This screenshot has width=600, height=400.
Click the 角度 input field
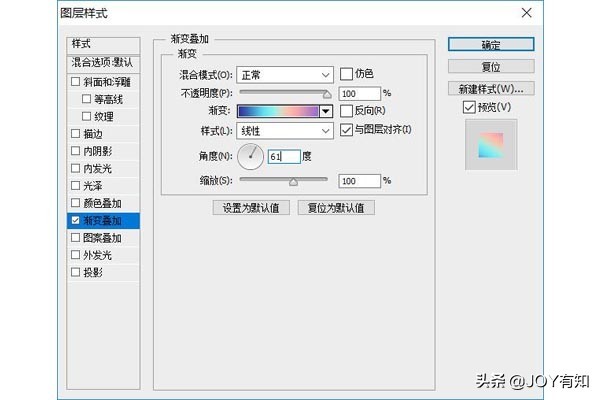[283, 156]
